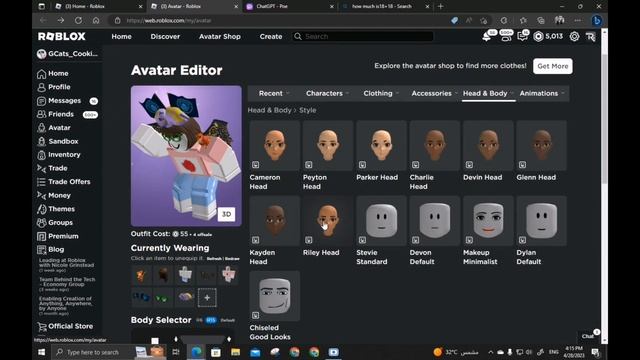The height and width of the screenshot is (360, 640).
Task: Open Inventory in left sidebar
Action: tap(59, 155)
